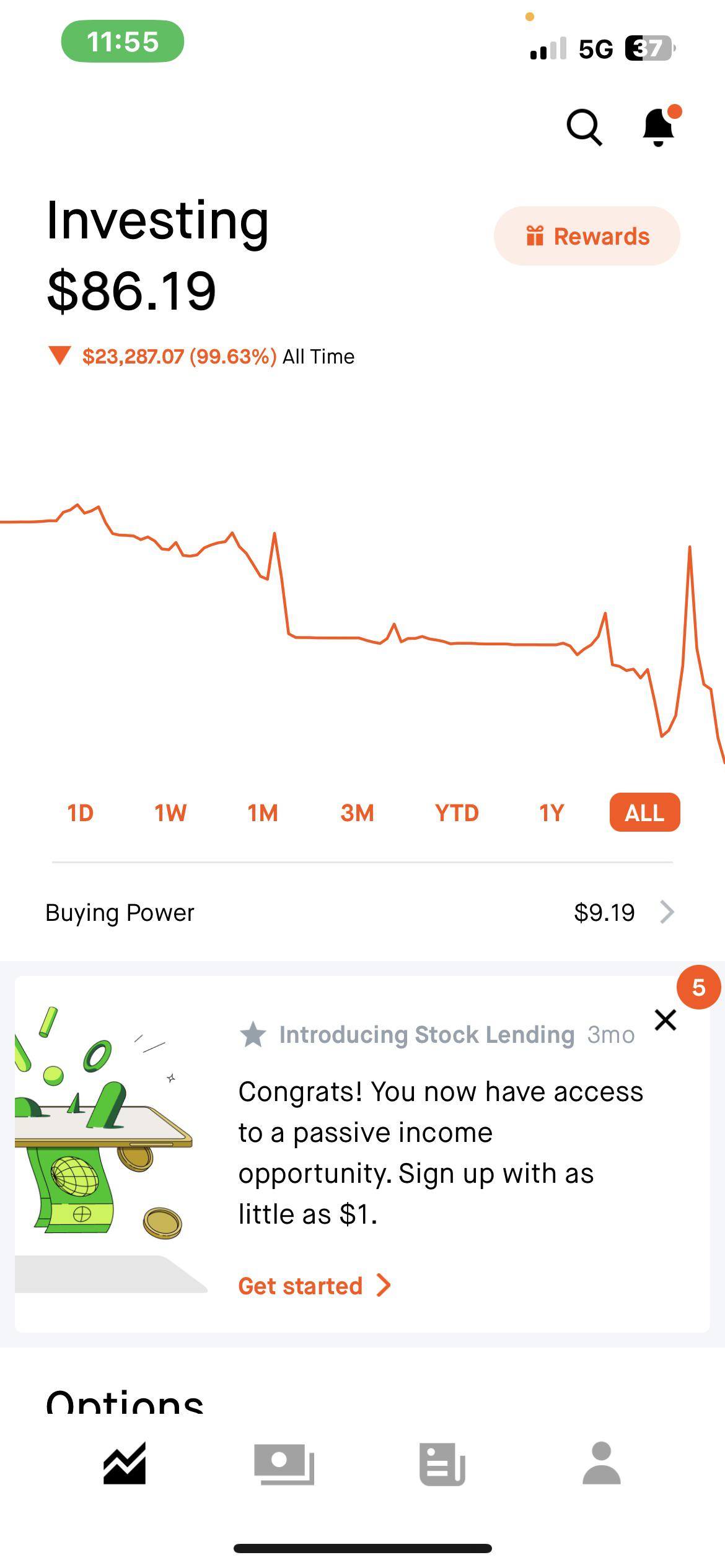This screenshot has width=725, height=1568.
Task: Expand Buying Power details chevron
Action: 667,912
